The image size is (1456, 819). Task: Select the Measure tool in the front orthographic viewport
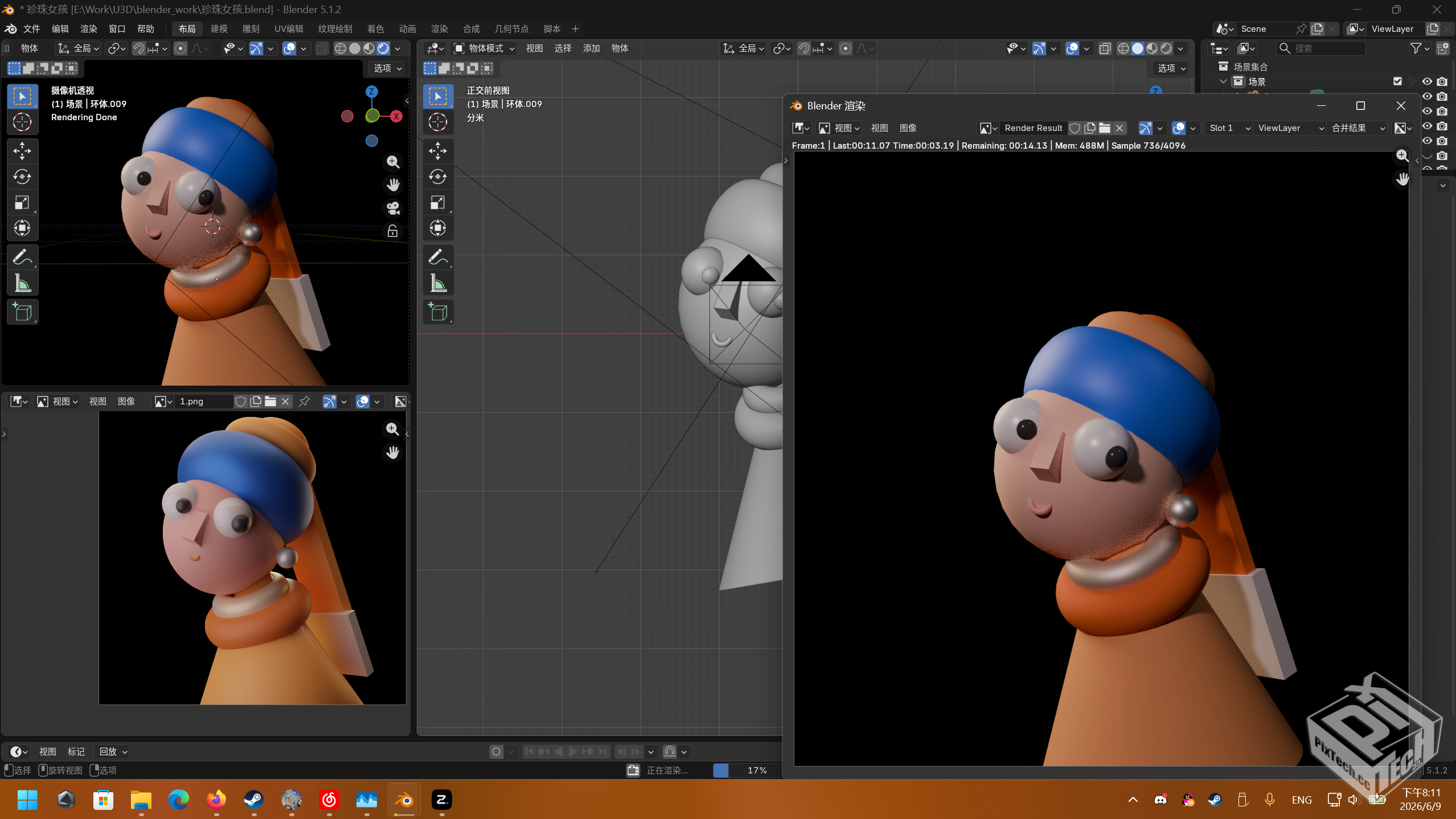pyautogui.click(x=438, y=283)
